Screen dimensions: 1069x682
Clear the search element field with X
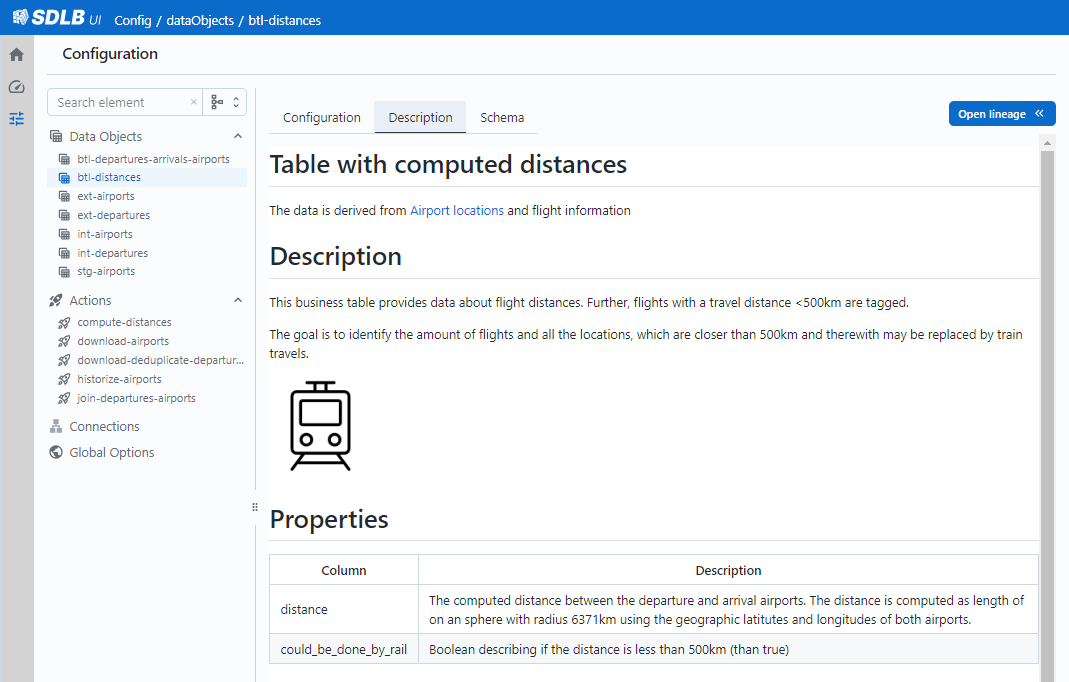point(193,102)
